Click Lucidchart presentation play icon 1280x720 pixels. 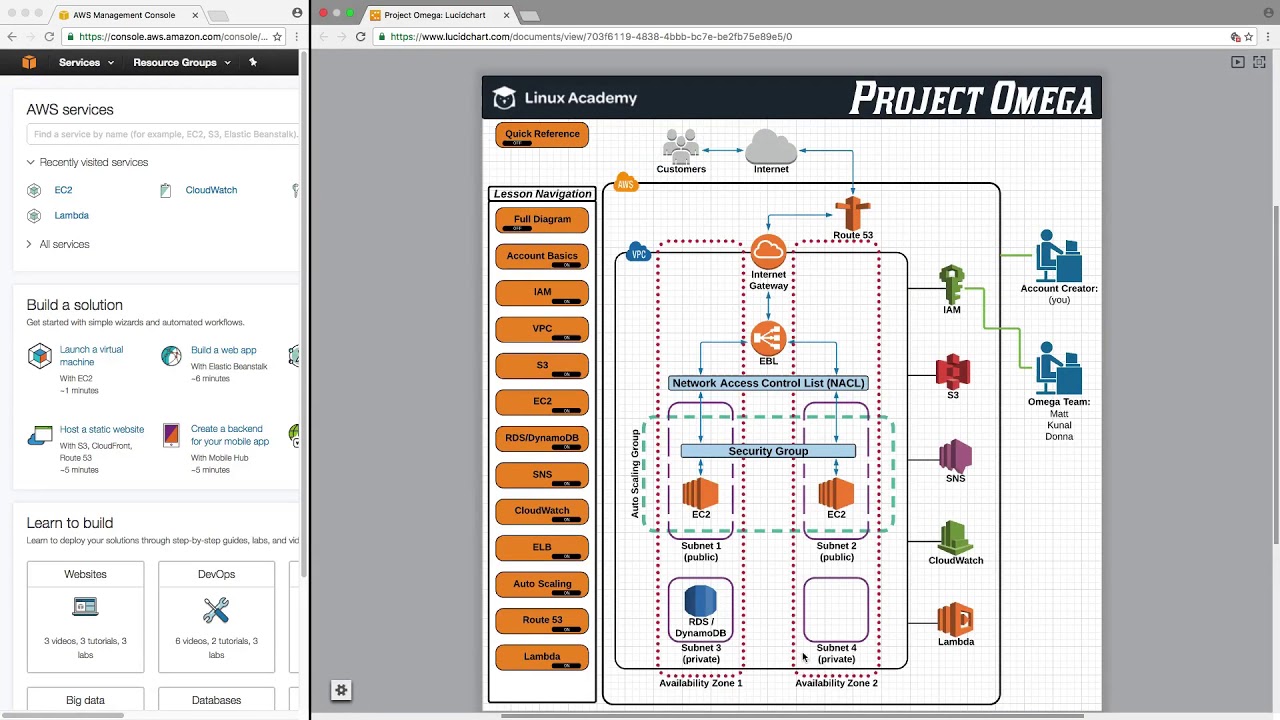coord(1238,62)
